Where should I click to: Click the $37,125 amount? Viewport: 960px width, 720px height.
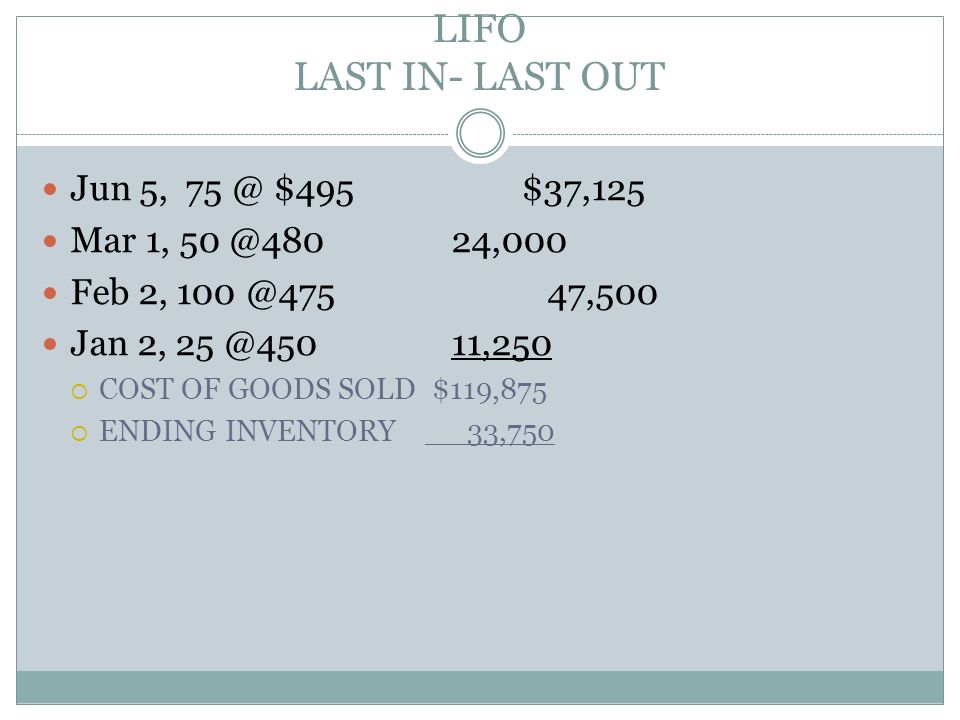pos(583,190)
